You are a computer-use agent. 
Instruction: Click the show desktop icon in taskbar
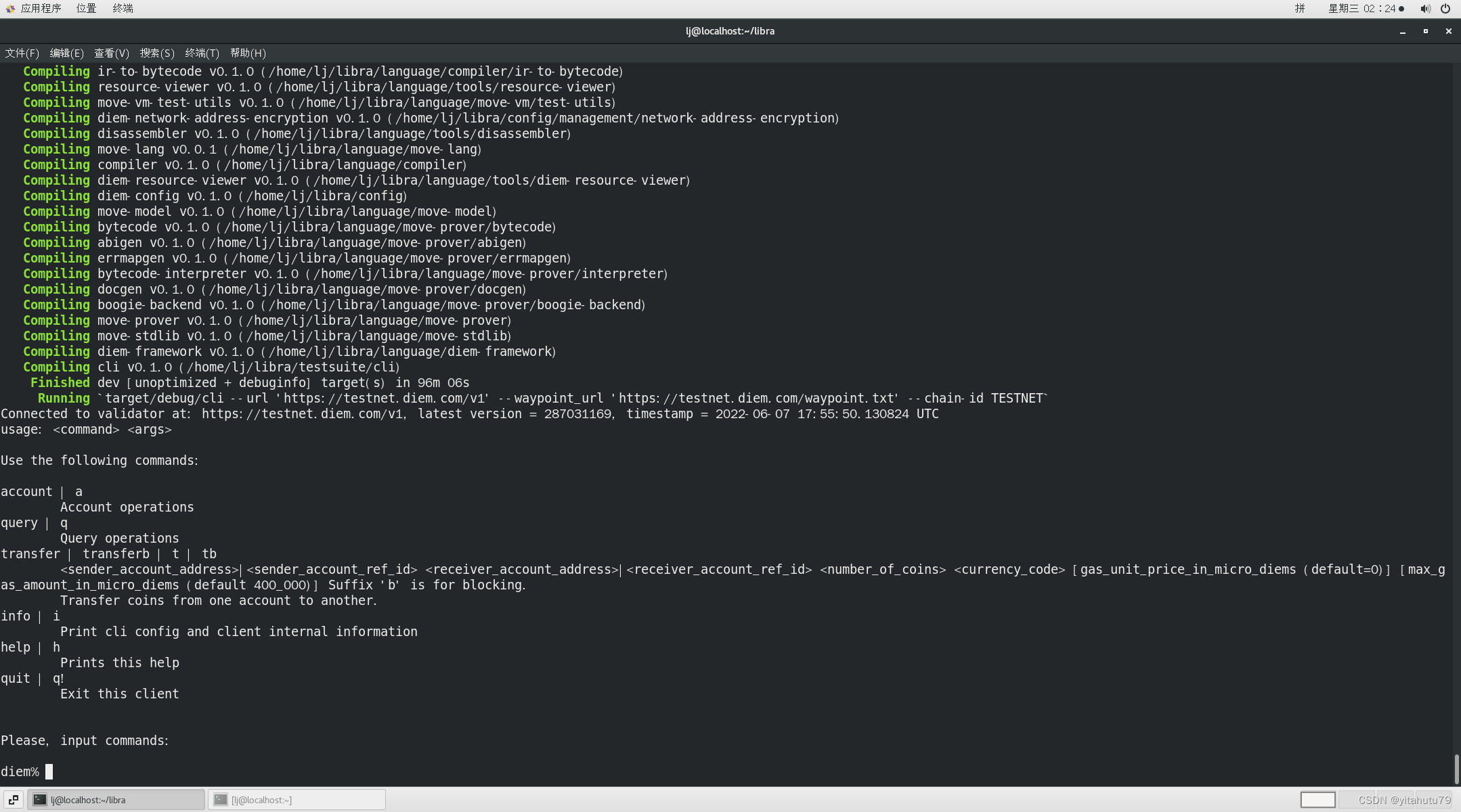[14, 800]
